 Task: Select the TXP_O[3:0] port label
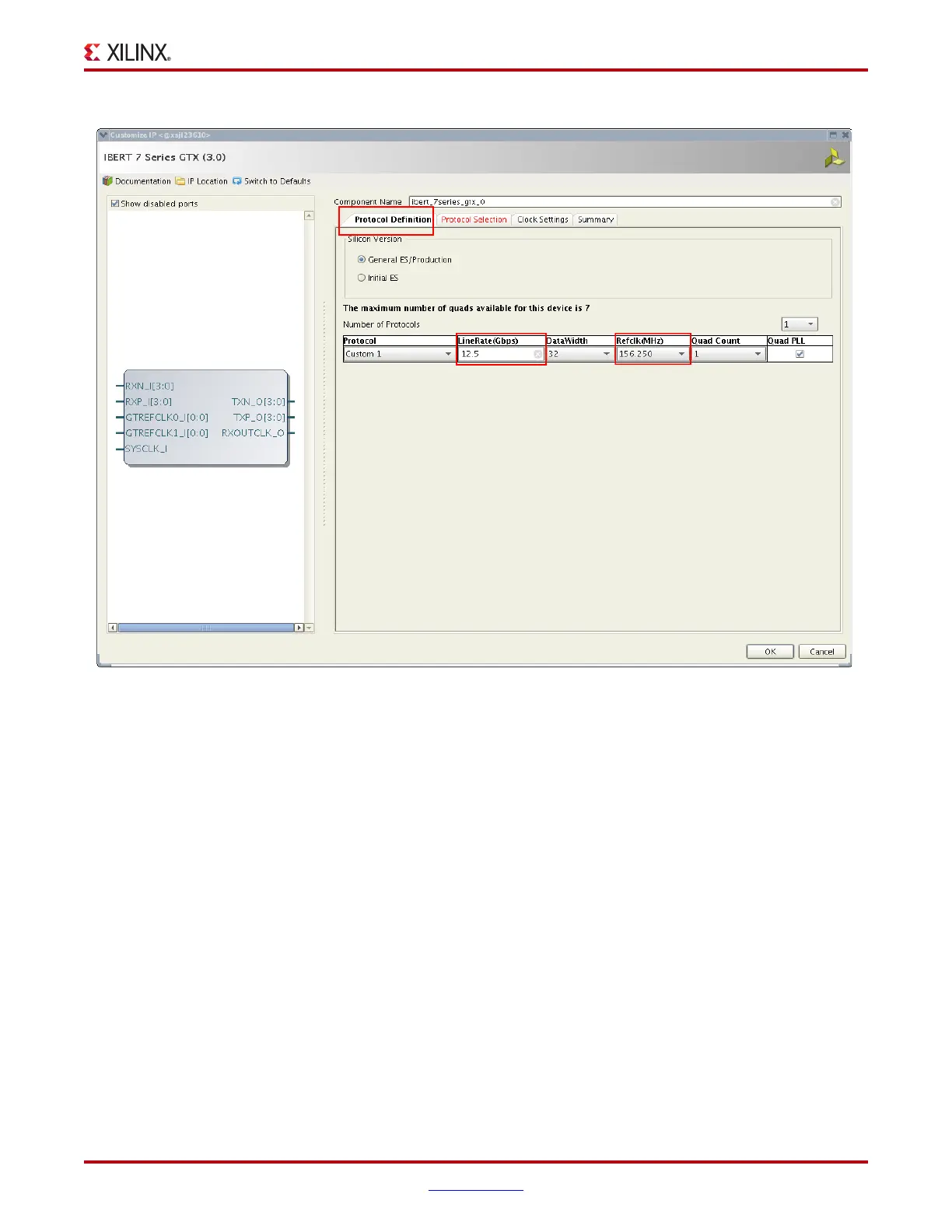coord(259,418)
